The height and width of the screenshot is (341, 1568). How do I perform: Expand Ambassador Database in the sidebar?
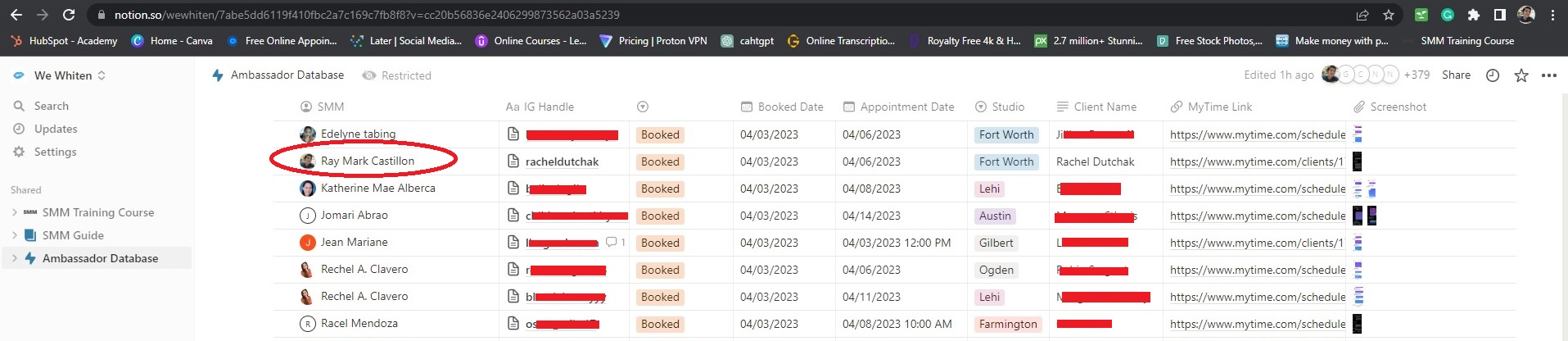[15, 258]
